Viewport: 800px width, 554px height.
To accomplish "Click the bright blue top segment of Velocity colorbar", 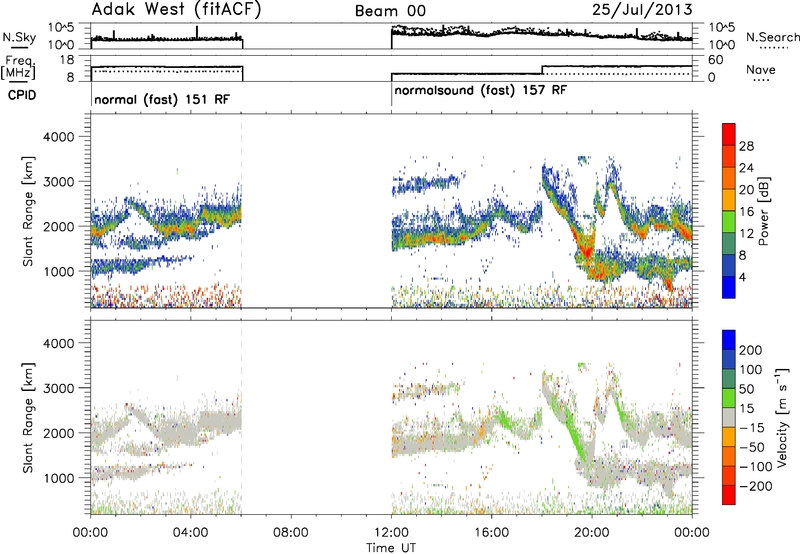I will tap(729, 340).
